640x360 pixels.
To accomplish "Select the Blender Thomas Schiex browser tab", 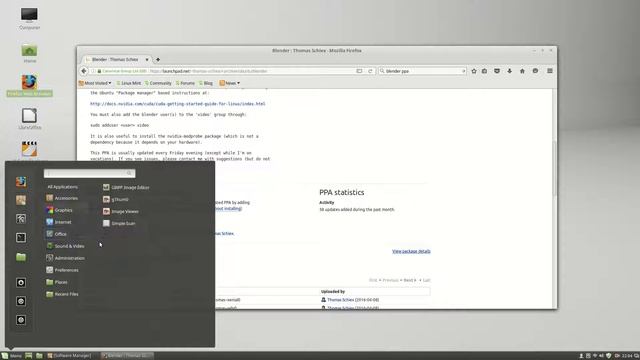I will tap(115, 60).
